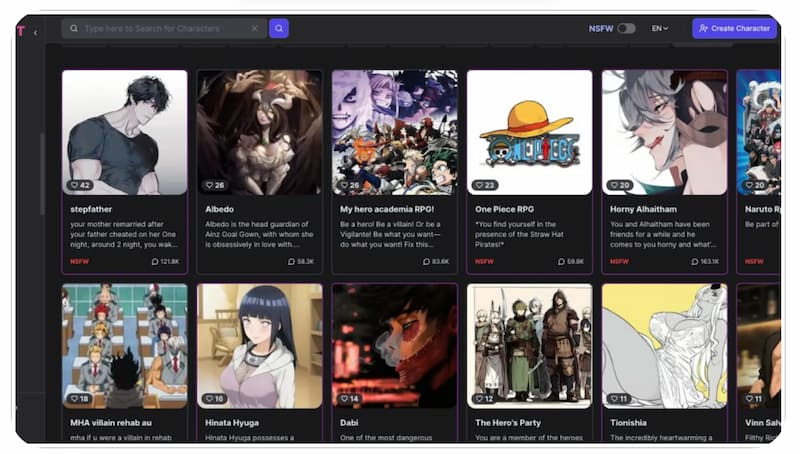Image resolution: width=800 pixels, height=454 pixels.
Task: Like the Tionishia card with heart 11
Action: pyautogui.click(x=620, y=399)
